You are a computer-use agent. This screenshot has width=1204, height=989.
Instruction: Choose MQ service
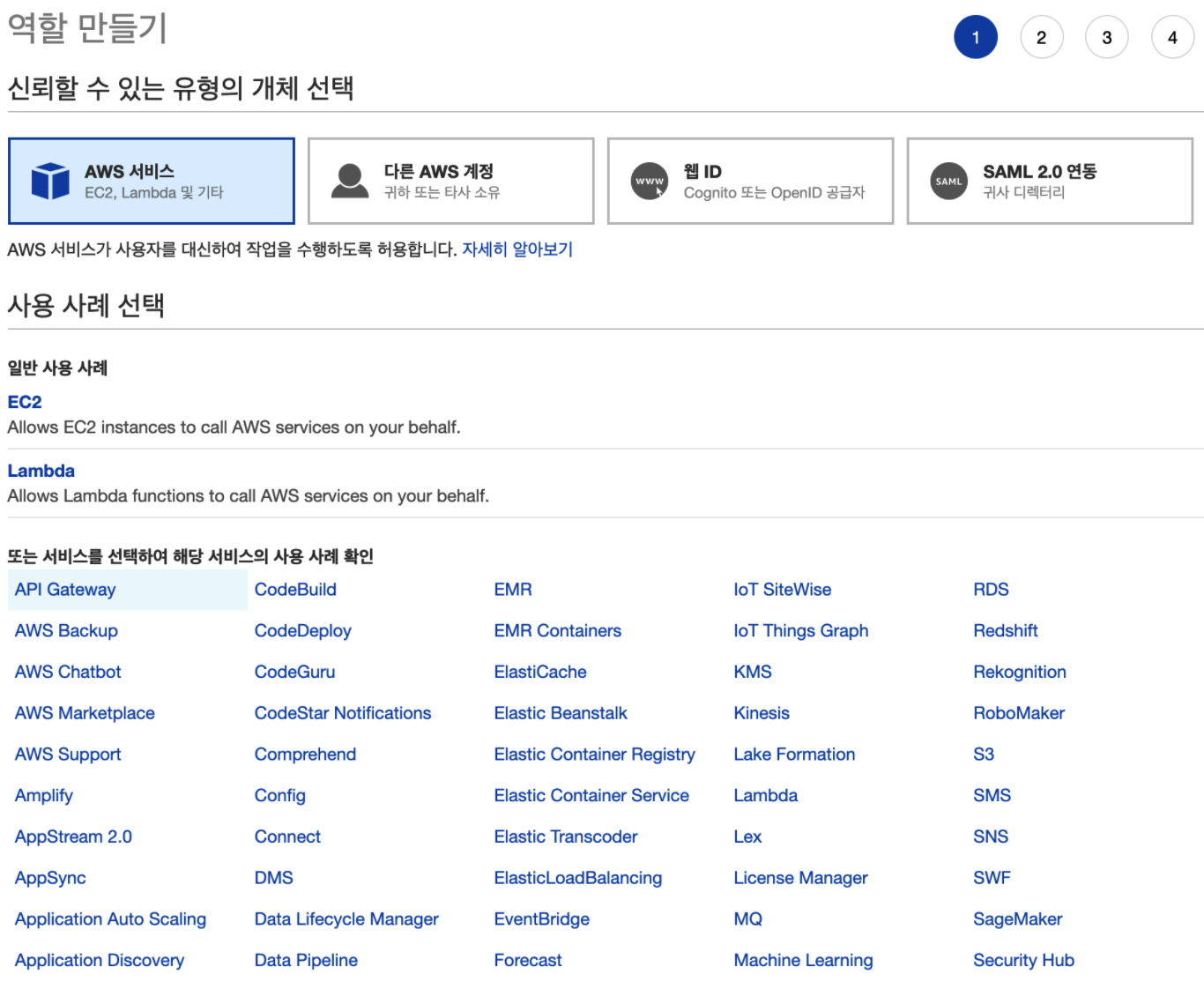tap(748, 919)
